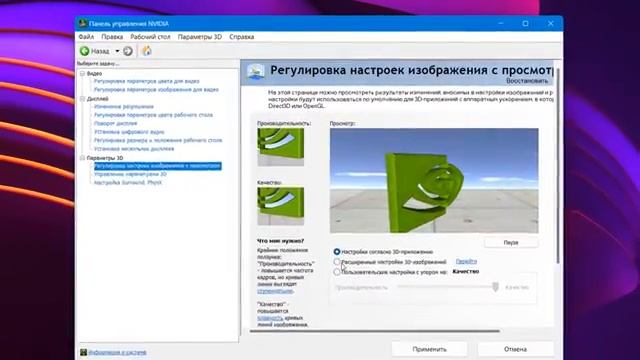The height and width of the screenshot is (360, 640).
Task: Click the Качество thumbnail image
Action: (280, 206)
